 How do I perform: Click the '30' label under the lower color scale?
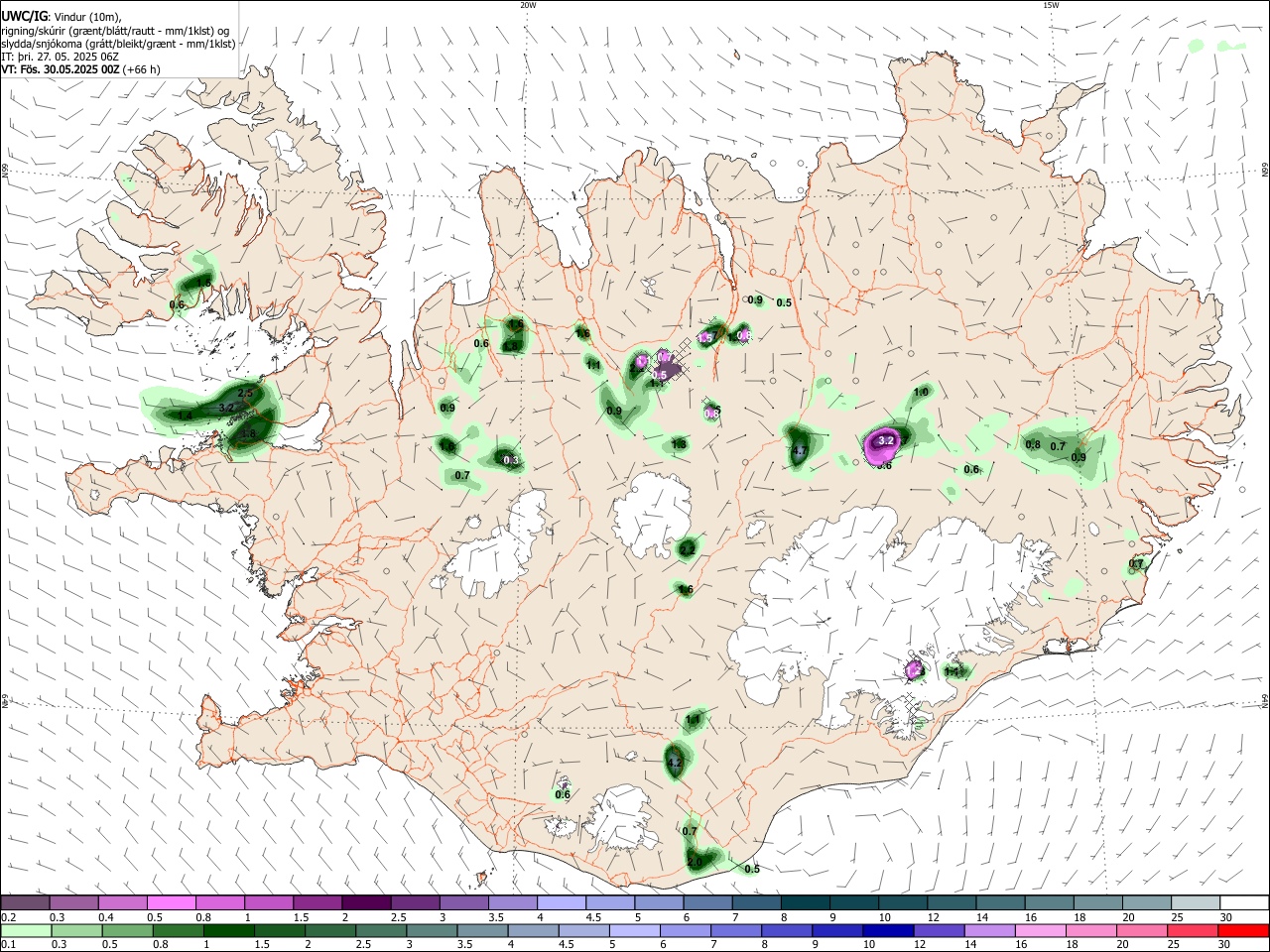pos(1225,945)
